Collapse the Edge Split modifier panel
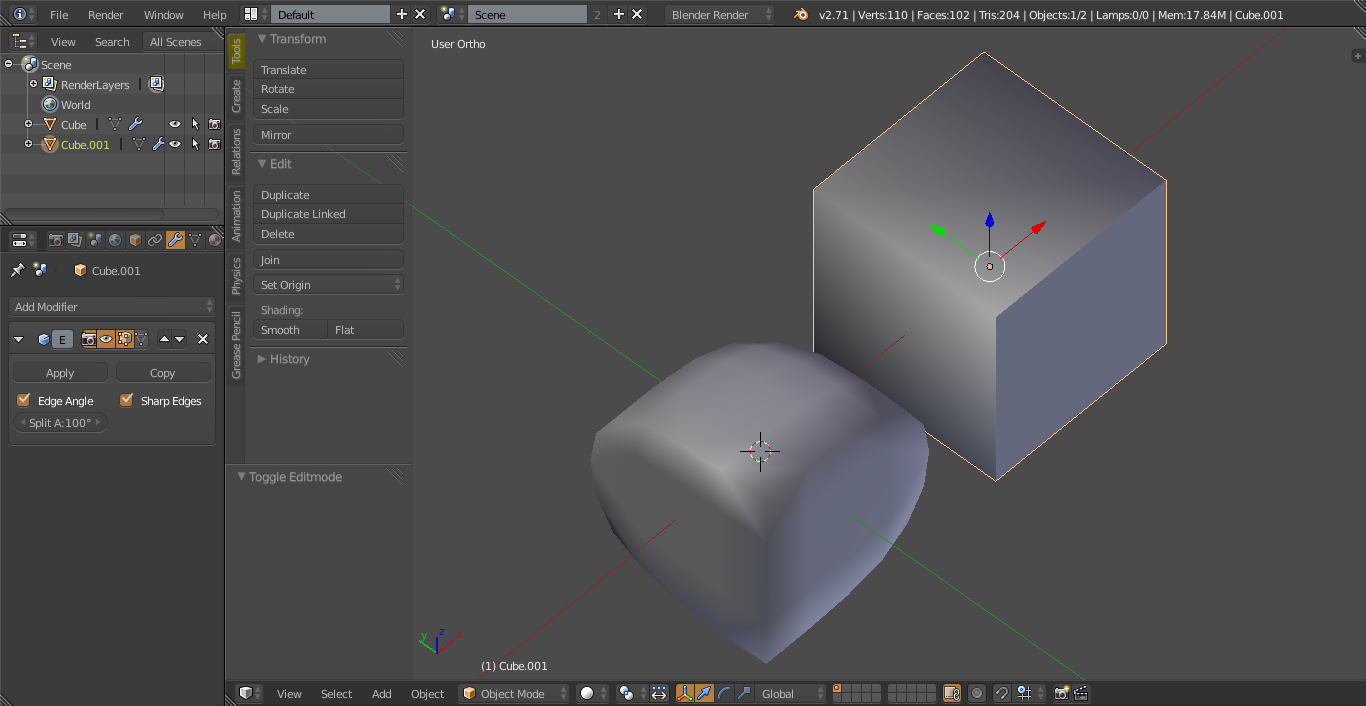 18,340
